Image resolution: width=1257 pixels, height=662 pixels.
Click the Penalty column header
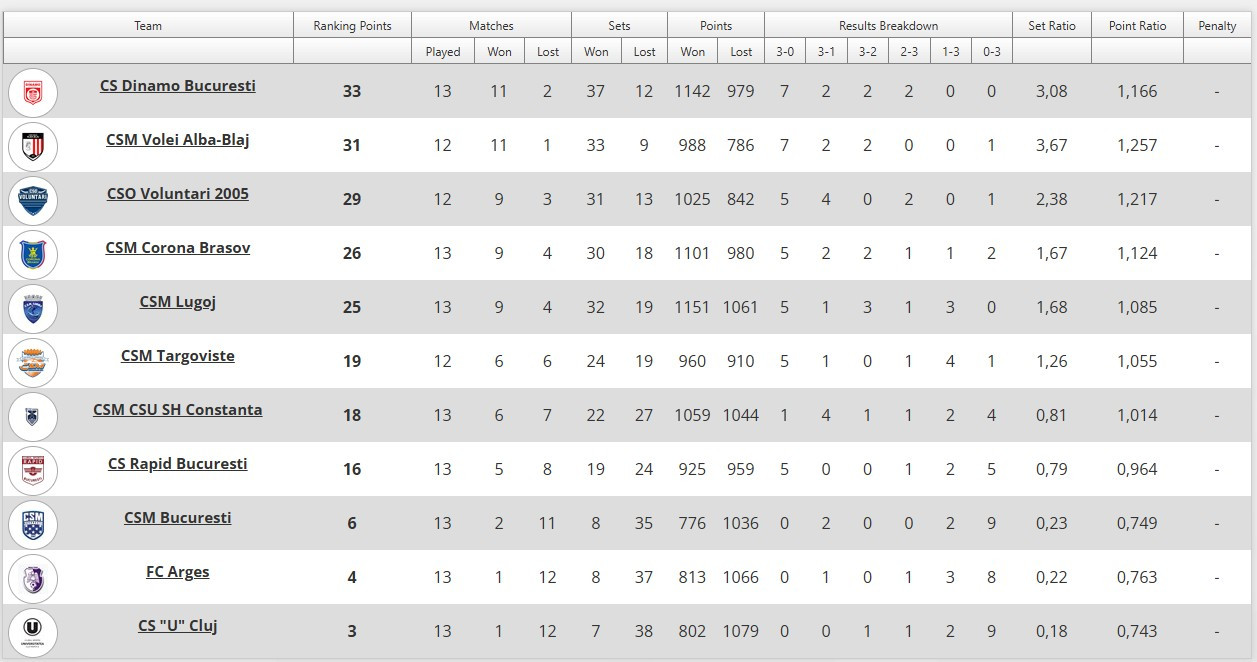[1217, 26]
